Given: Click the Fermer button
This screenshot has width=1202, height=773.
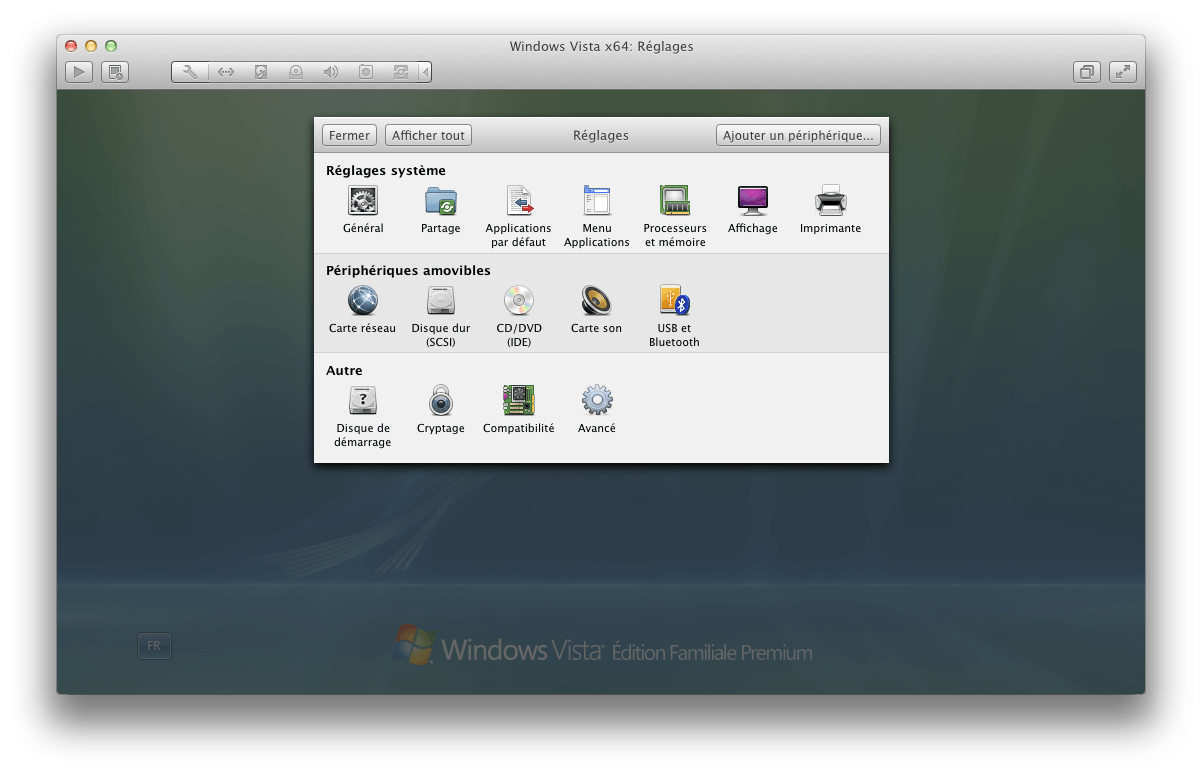Looking at the screenshot, I should pyautogui.click(x=349, y=135).
